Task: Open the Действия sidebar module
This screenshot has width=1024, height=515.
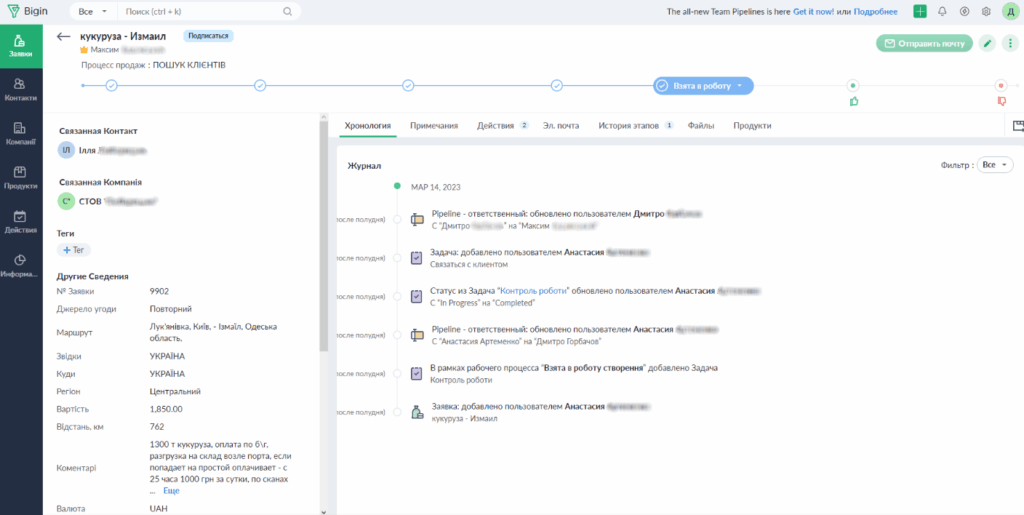Action: [x=21, y=221]
